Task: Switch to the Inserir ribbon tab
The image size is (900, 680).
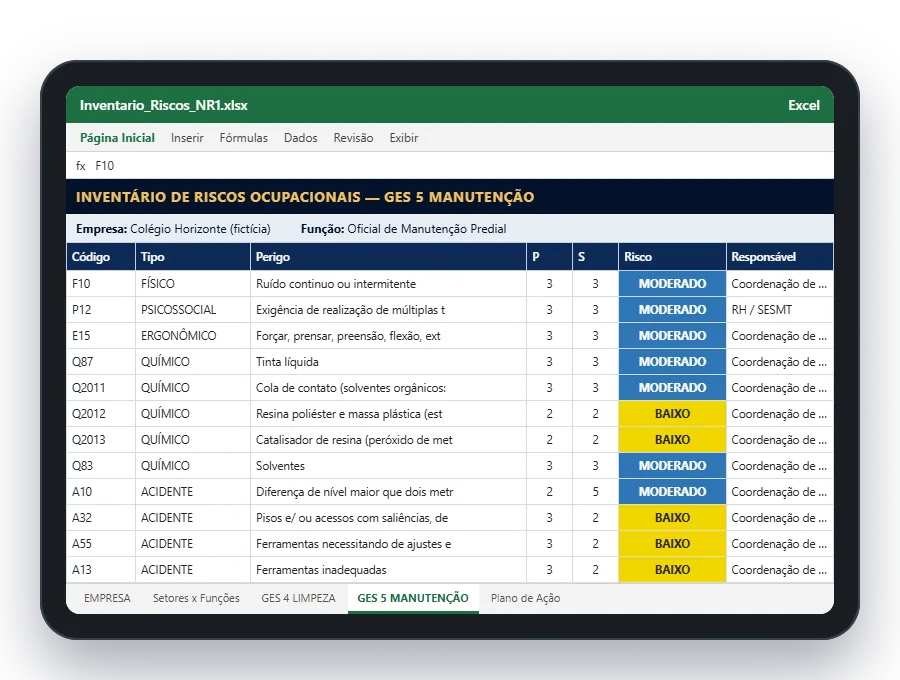Action: pos(187,138)
